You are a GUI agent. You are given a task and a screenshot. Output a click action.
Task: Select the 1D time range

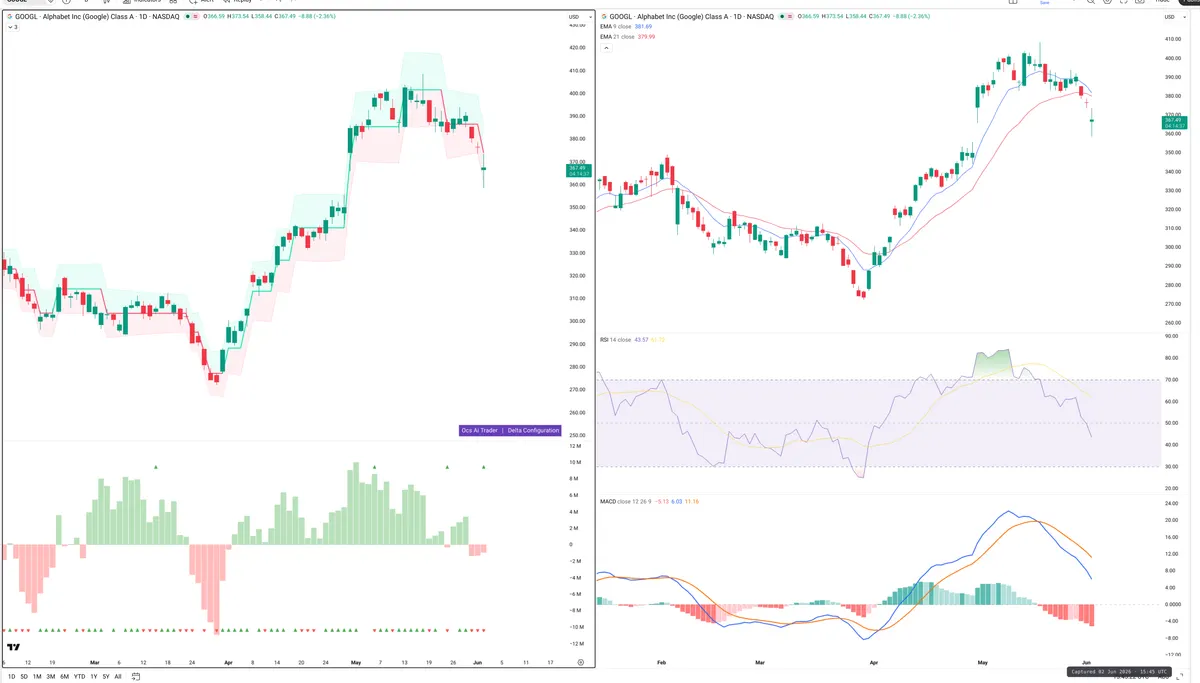tap(12, 676)
